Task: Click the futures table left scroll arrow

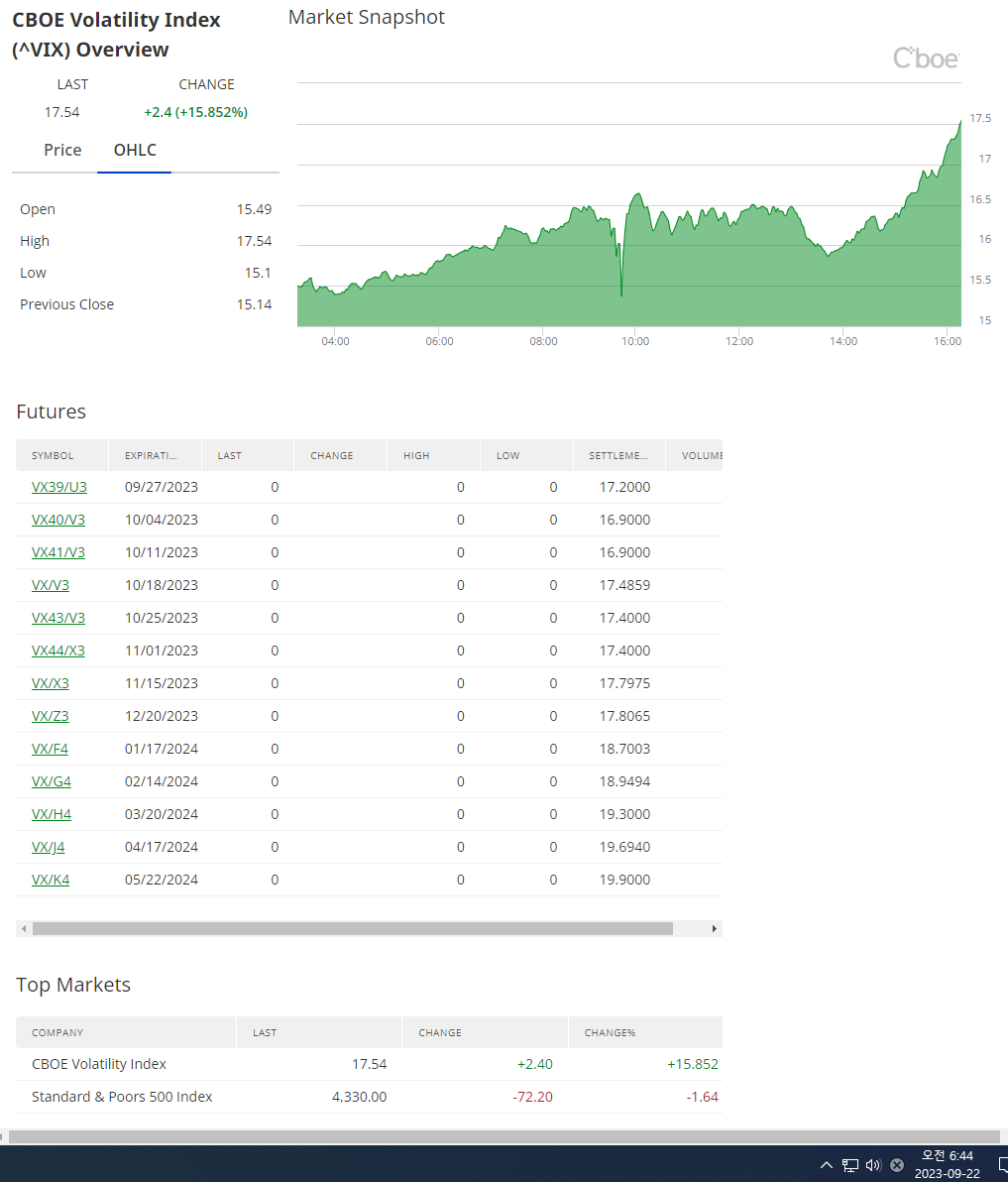Action: point(24,929)
